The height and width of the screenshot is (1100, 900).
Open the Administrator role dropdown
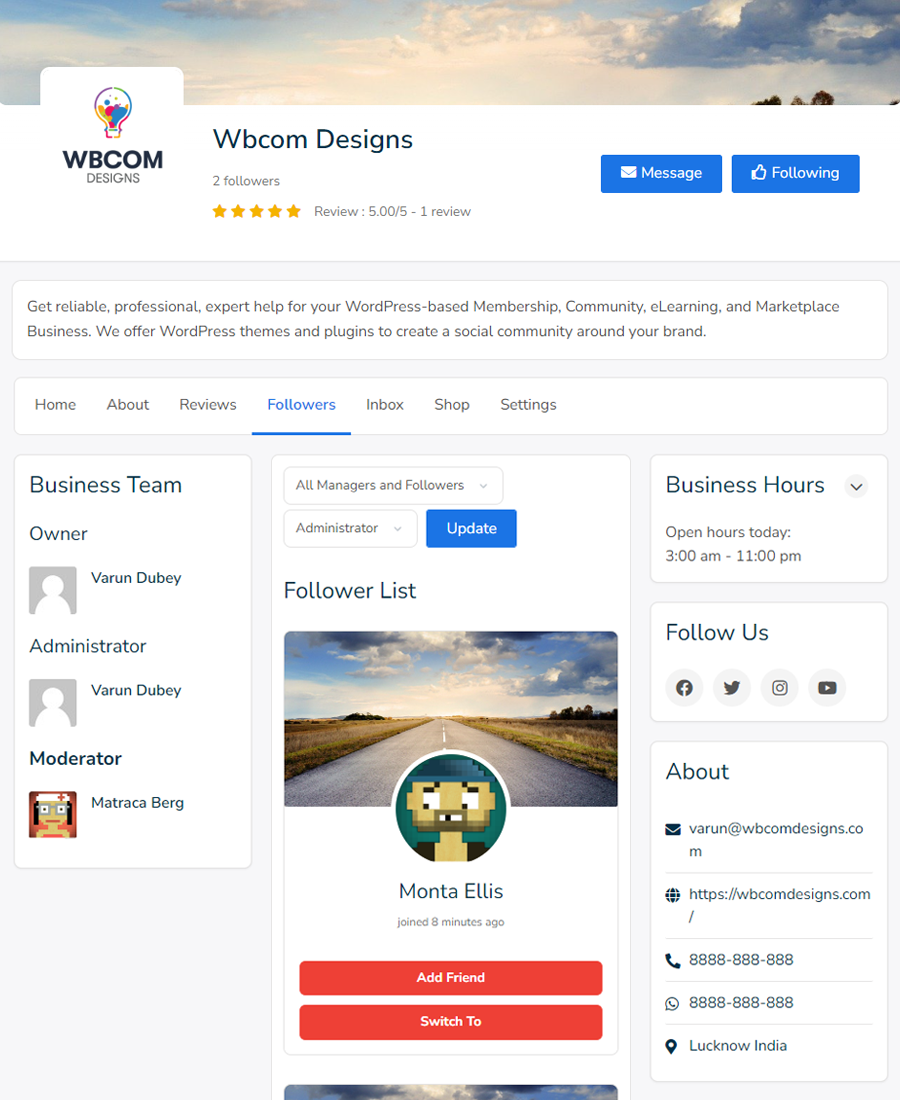point(350,528)
